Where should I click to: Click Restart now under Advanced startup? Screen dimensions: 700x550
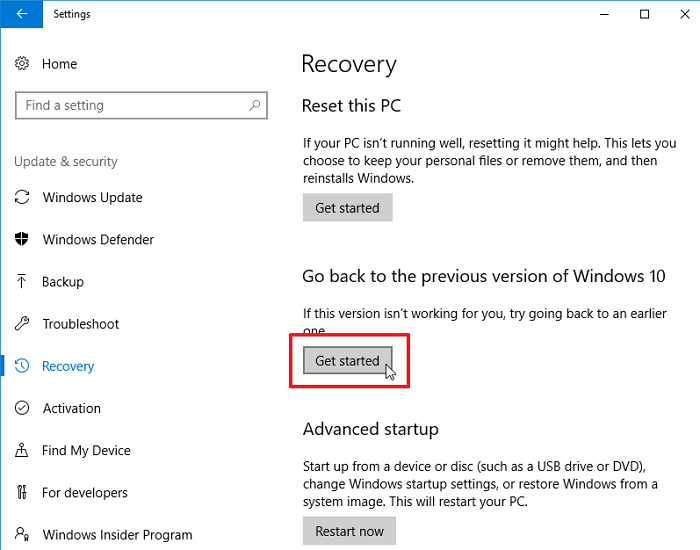pyautogui.click(x=349, y=531)
